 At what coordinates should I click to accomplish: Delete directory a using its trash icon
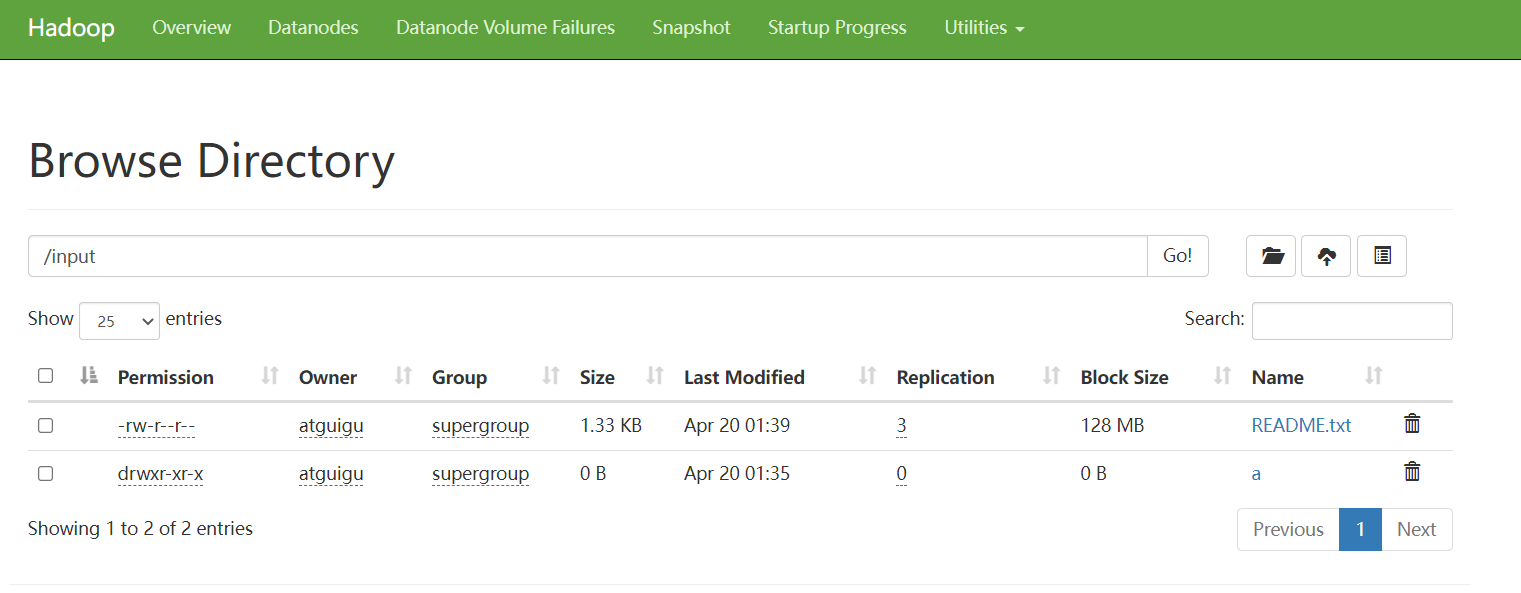click(x=1412, y=472)
